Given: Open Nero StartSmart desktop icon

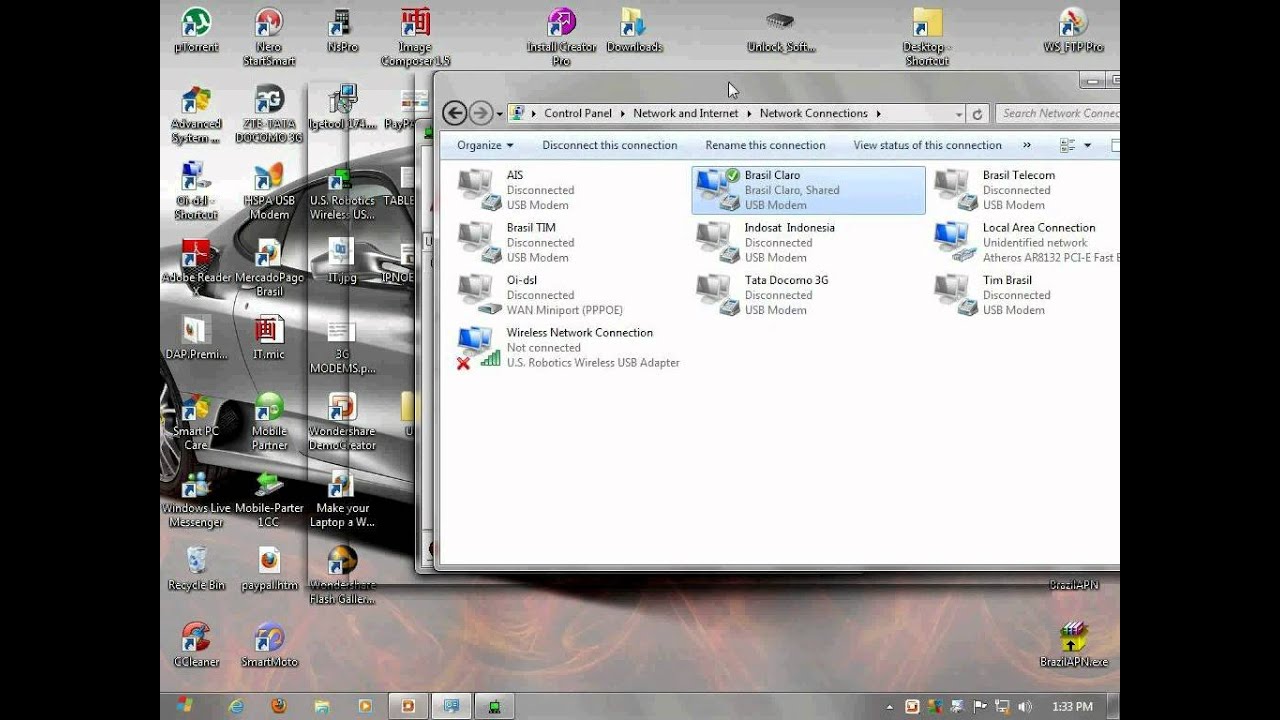Looking at the screenshot, I should click(269, 37).
